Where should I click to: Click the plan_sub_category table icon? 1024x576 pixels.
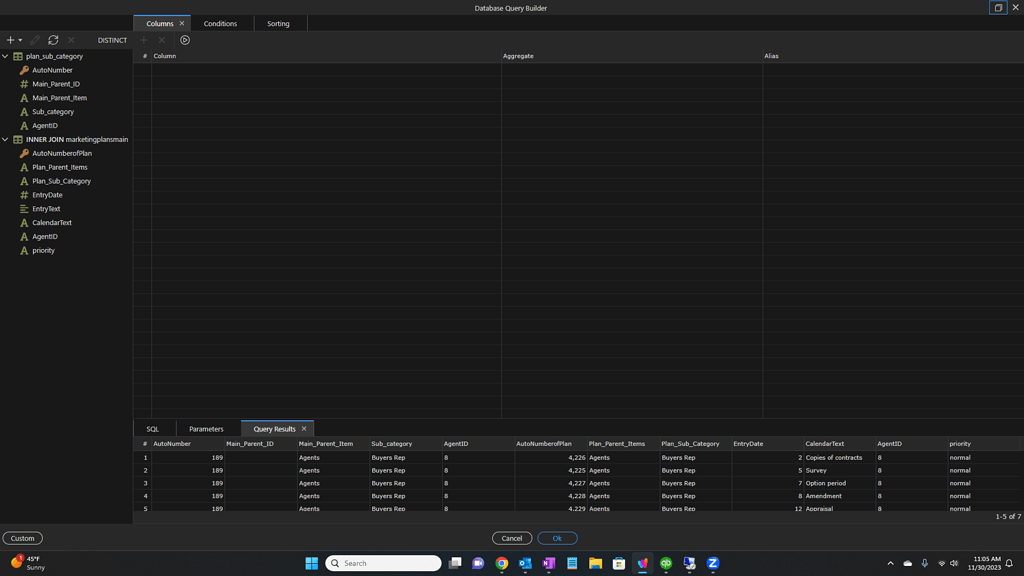point(18,57)
